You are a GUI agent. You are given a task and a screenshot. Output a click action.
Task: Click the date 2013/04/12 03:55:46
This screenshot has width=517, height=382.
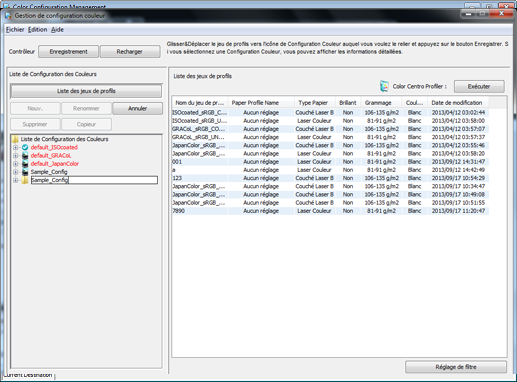(458, 145)
